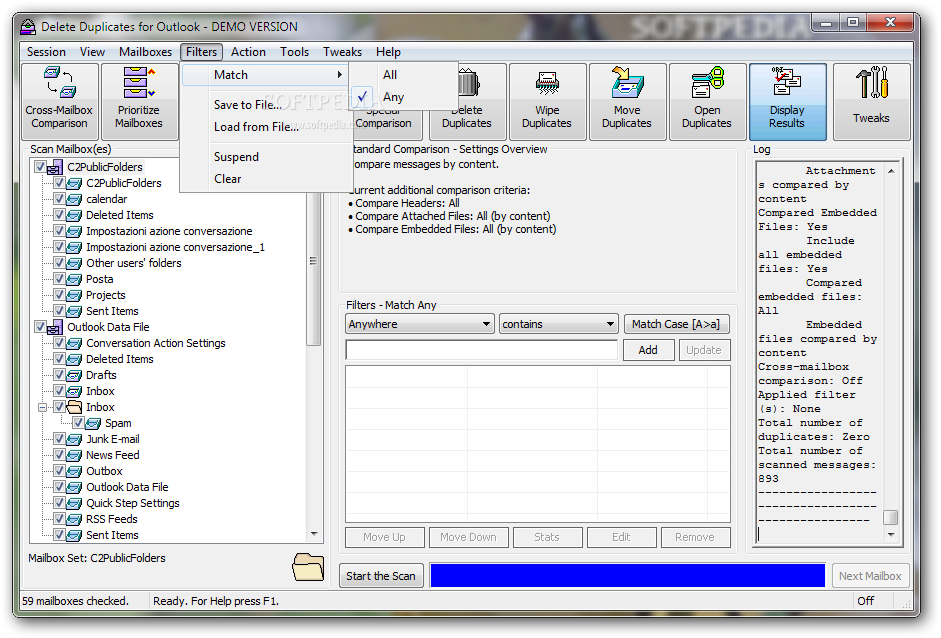Screen dimensions: 941x638
Task: Click the Stats button
Action: coord(547,537)
